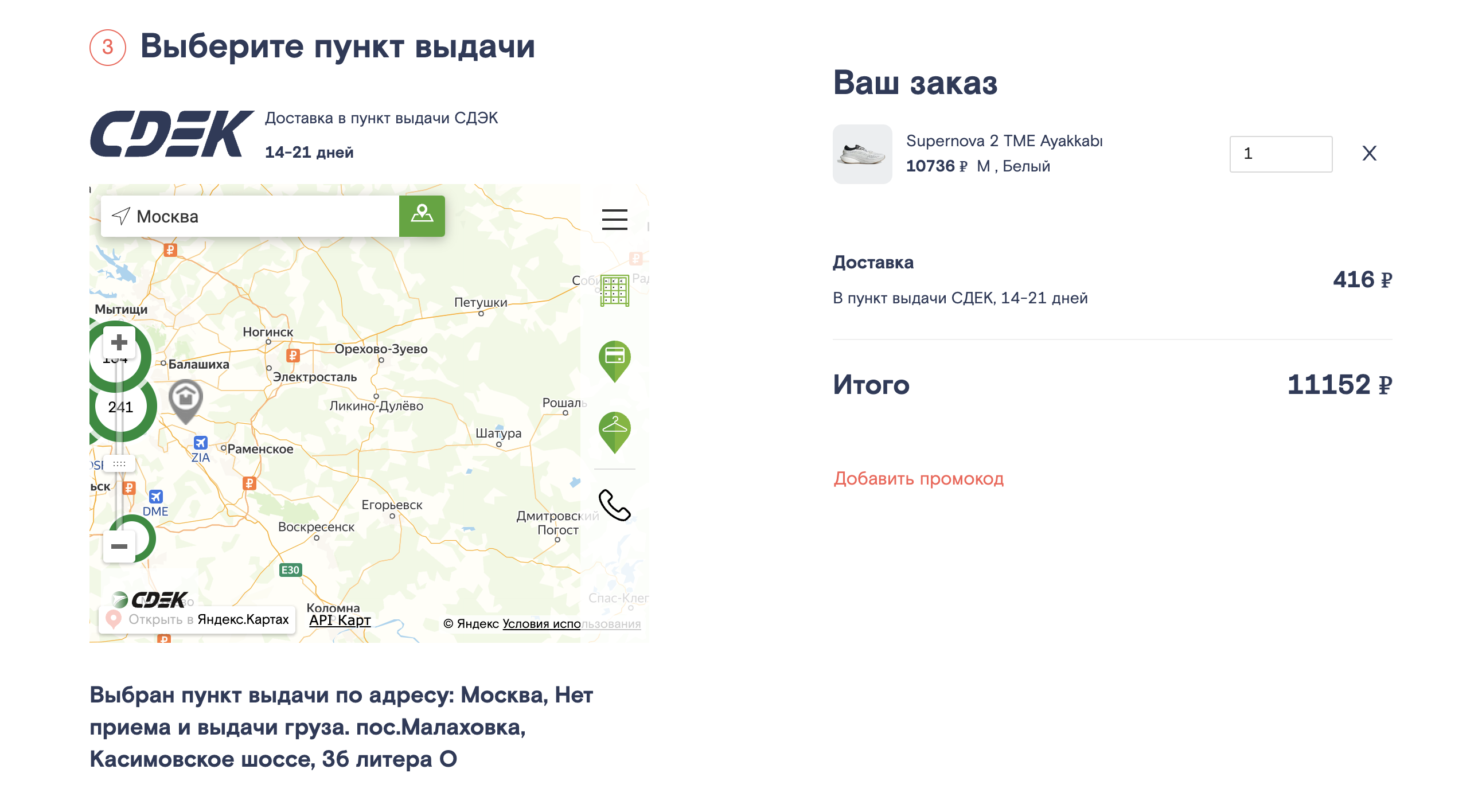Click the quantity input field showing 1

coord(1281,154)
